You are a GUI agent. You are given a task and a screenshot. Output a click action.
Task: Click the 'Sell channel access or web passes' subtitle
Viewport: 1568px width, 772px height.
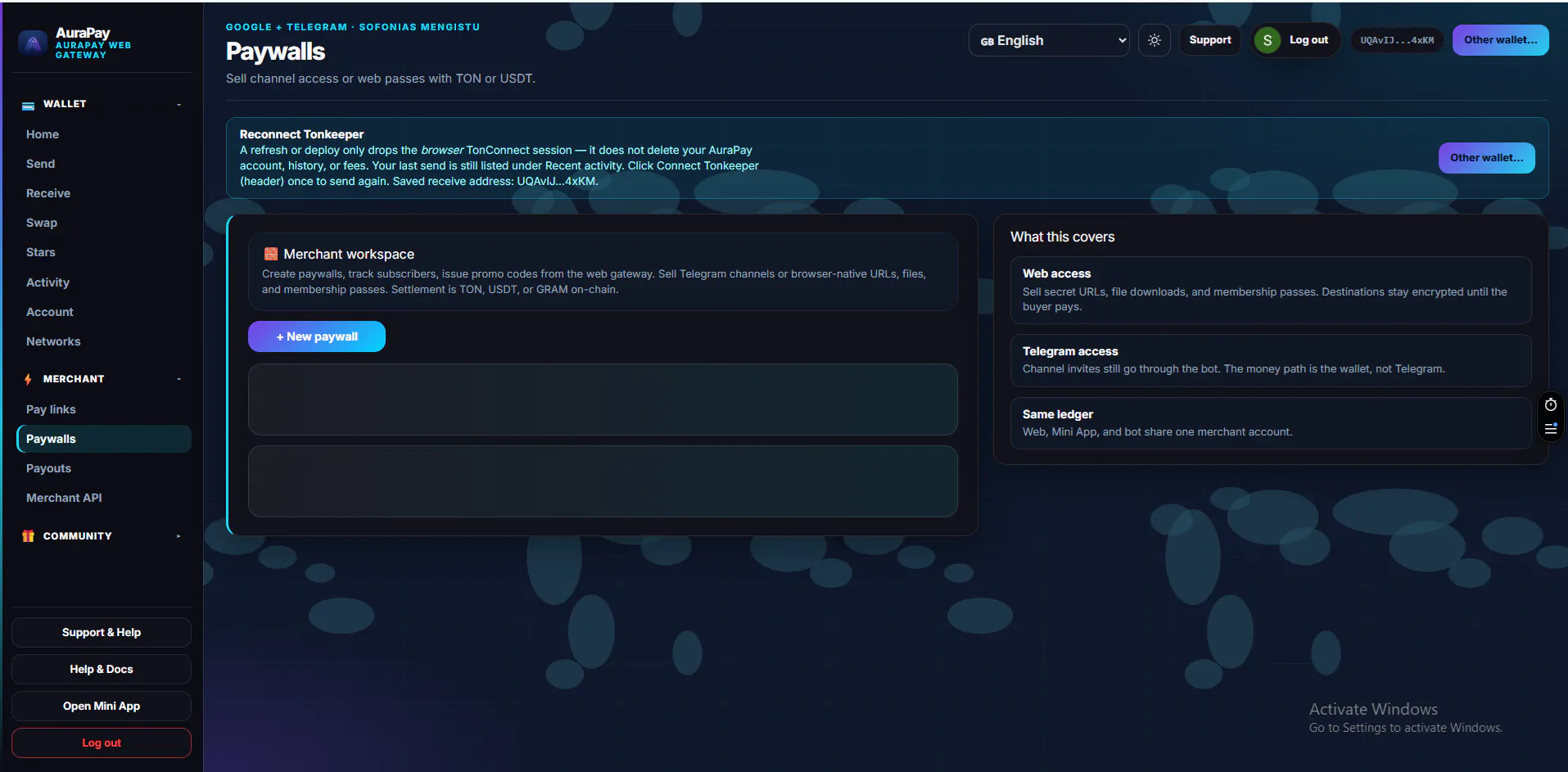click(381, 79)
